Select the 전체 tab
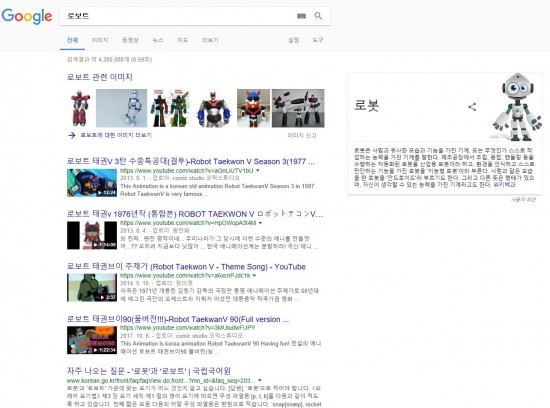The width and height of the screenshot is (550, 408). coord(72,40)
